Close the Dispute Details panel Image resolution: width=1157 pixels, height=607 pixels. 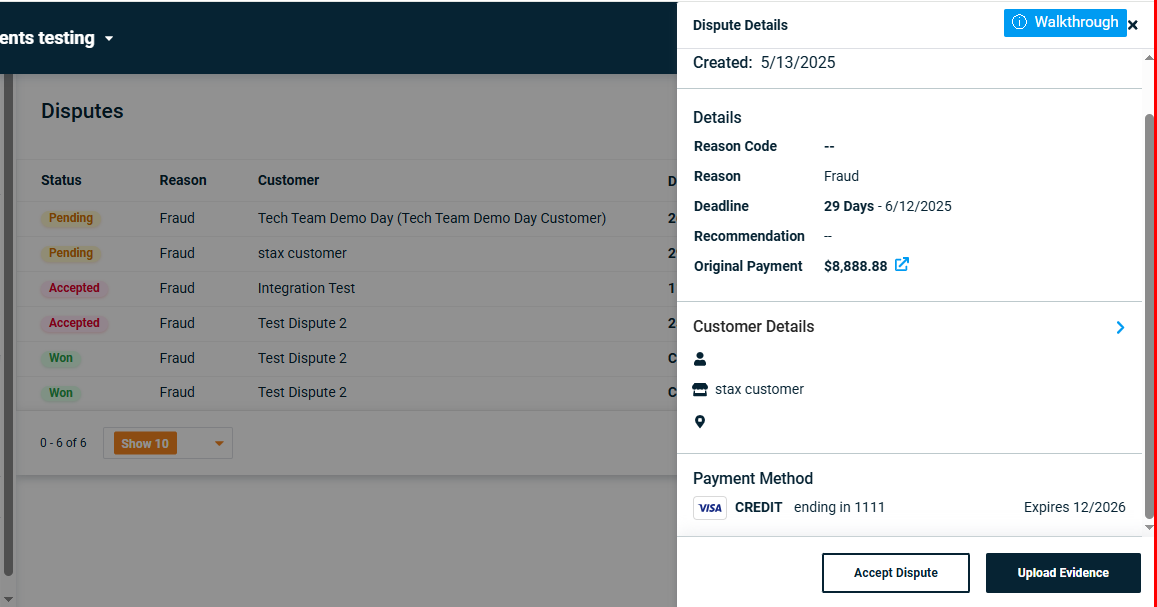pos(1133,25)
